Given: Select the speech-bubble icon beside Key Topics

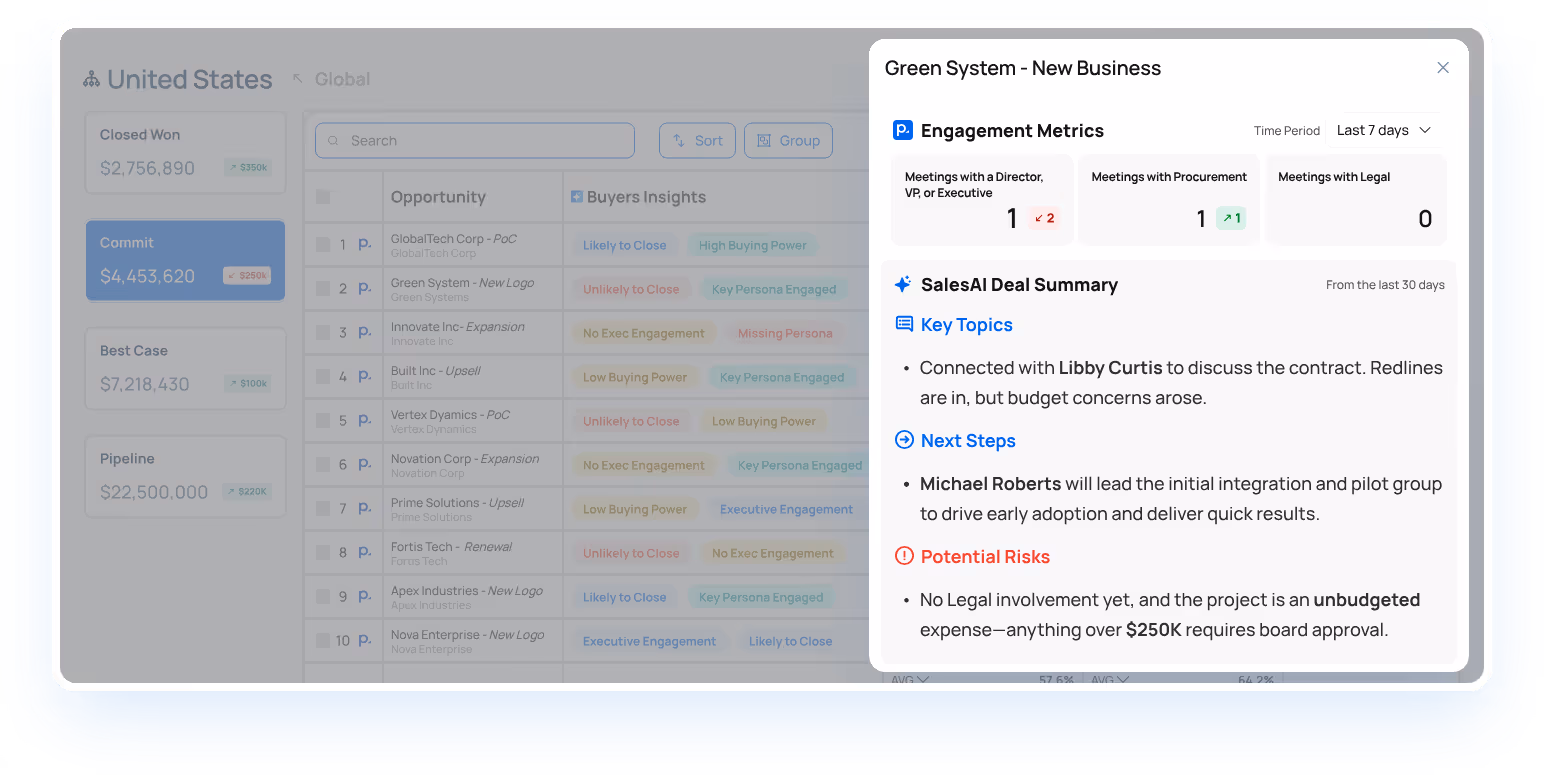Looking at the screenshot, I should [905, 324].
